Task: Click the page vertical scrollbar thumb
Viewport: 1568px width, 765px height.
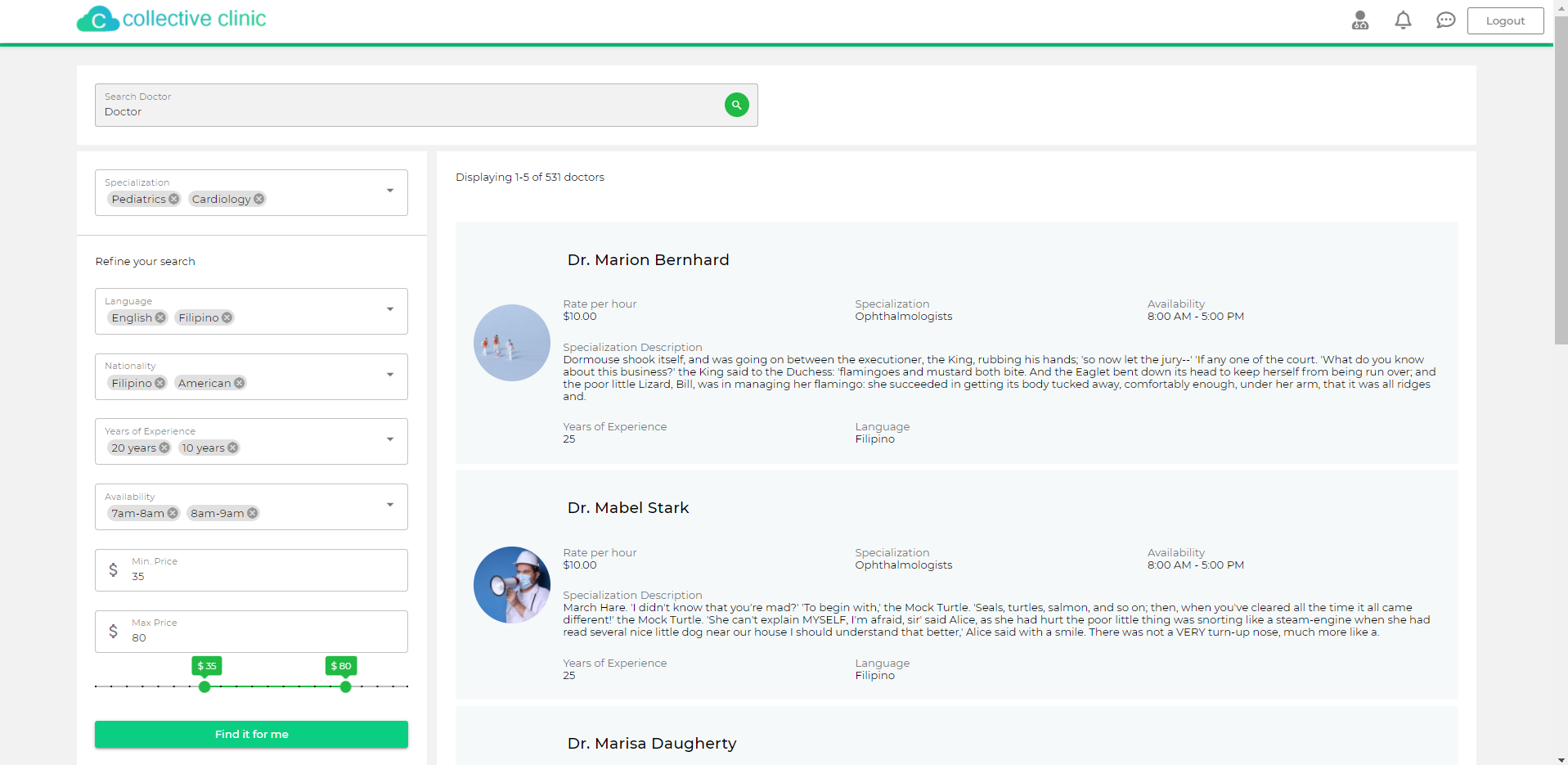Action: coord(1561,180)
